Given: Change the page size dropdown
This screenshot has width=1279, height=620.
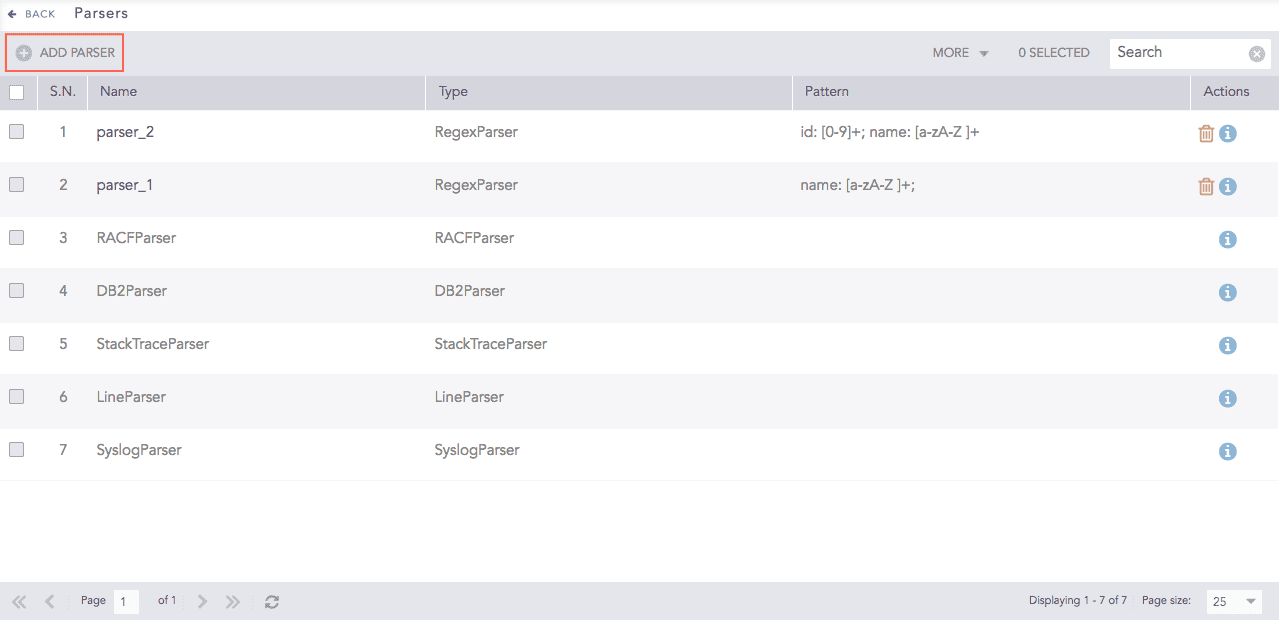Looking at the screenshot, I should [x=1233, y=601].
